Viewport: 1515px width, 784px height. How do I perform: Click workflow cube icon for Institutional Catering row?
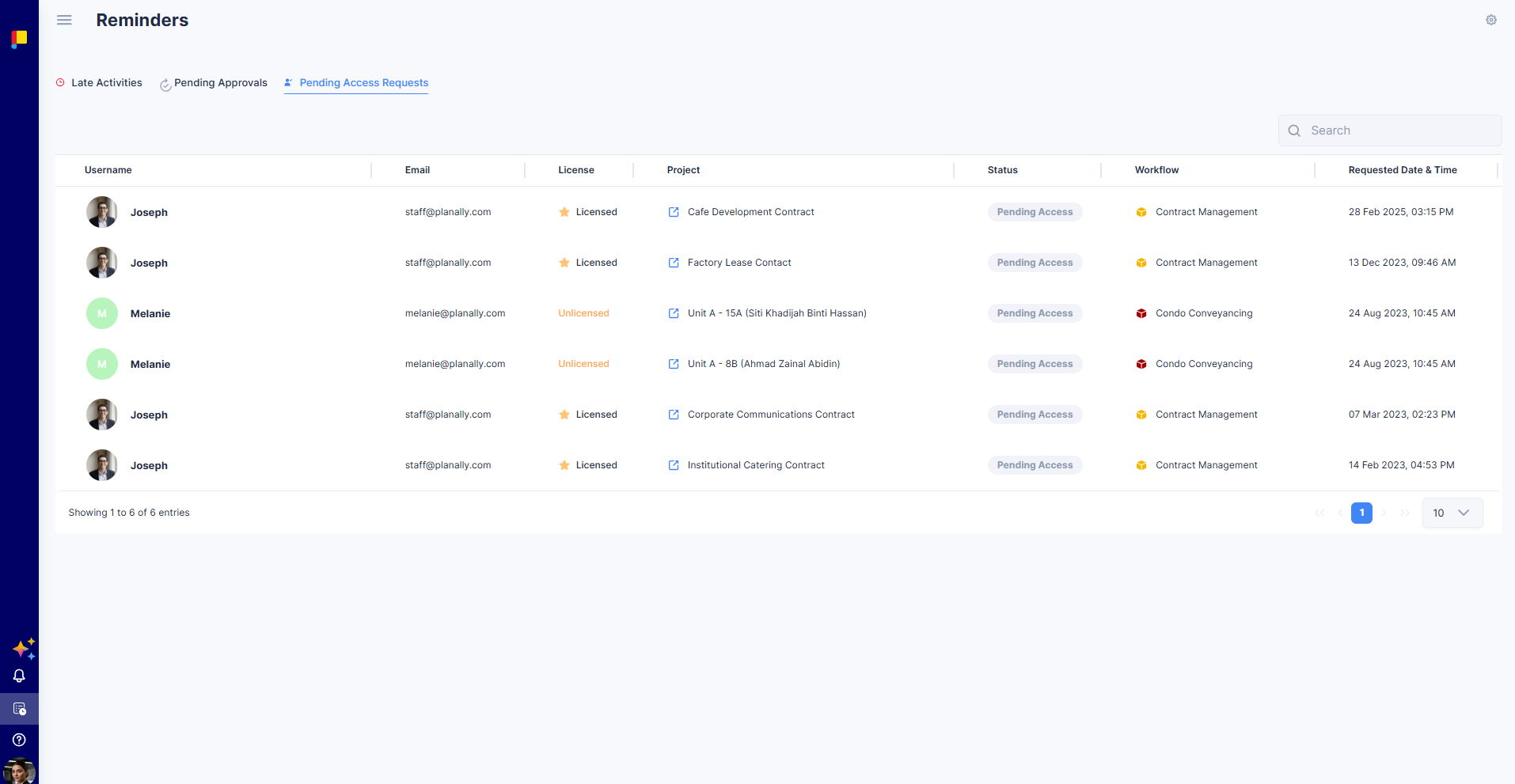[1141, 465]
